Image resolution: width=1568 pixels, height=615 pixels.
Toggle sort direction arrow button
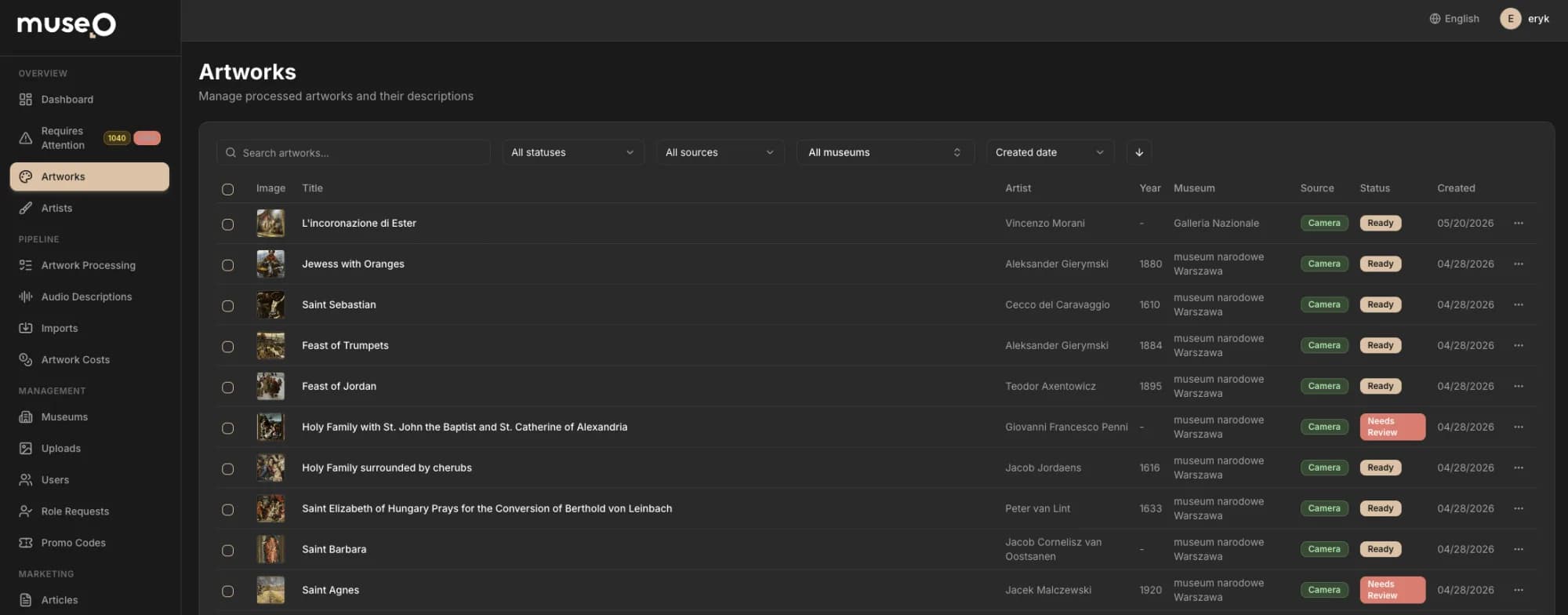tap(1139, 152)
